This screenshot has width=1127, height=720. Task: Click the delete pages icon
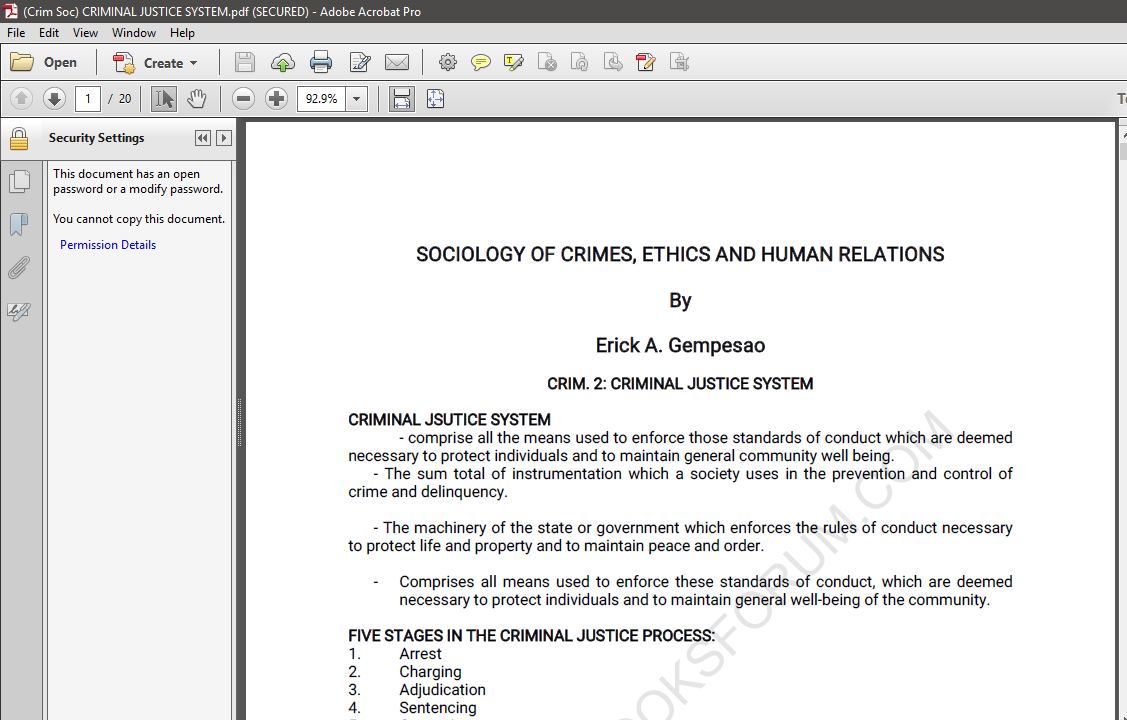(547, 63)
